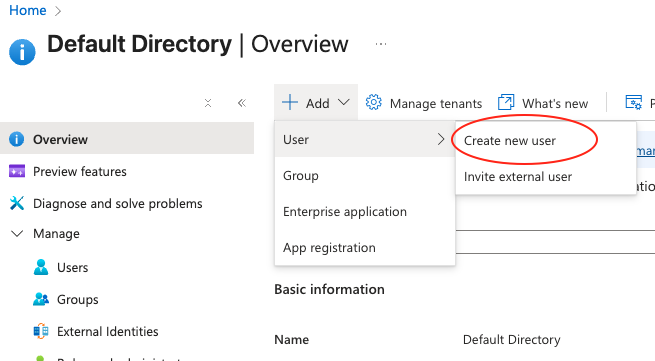Collapse the Manage section chevron

[x=17, y=234]
